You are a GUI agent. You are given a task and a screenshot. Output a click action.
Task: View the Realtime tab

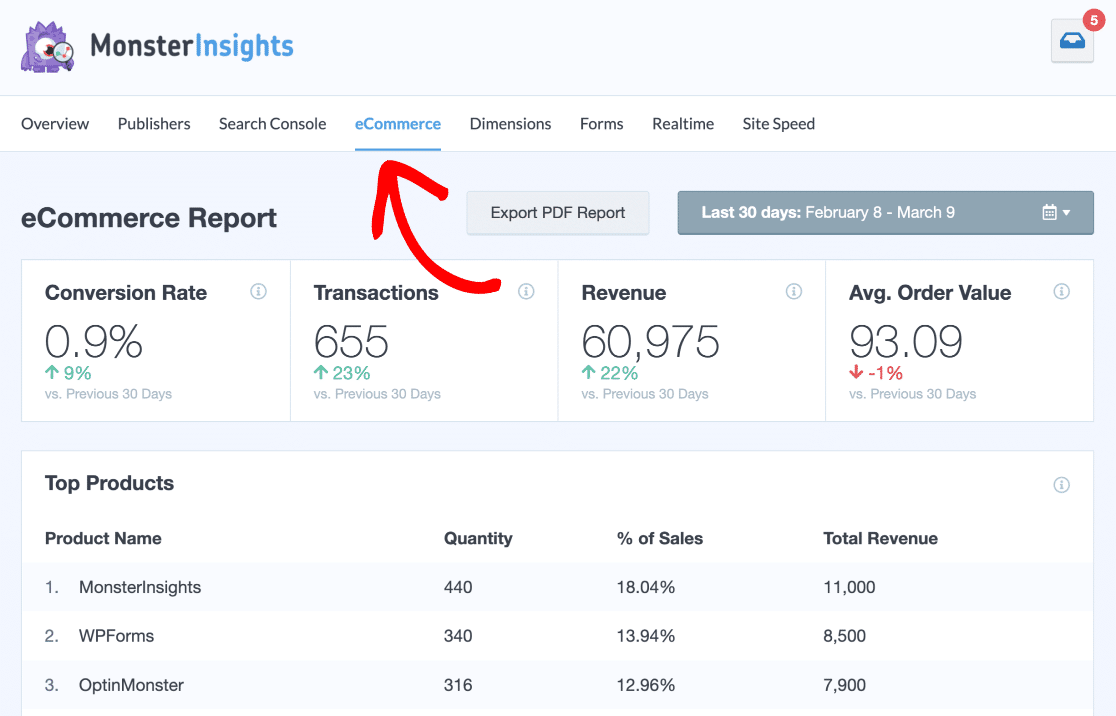click(x=683, y=124)
